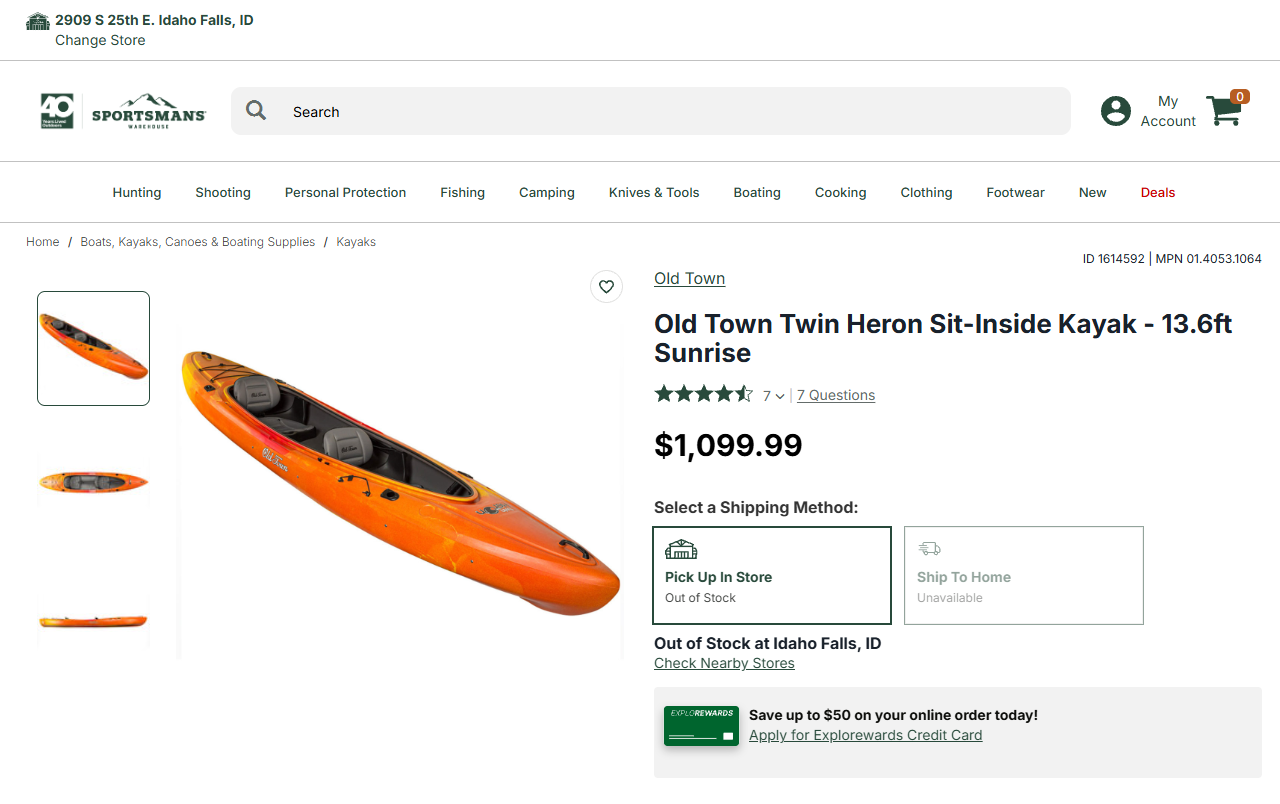1280x804 pixels.
Task: Select Ship To Home shipping option
Action: 1023,575
